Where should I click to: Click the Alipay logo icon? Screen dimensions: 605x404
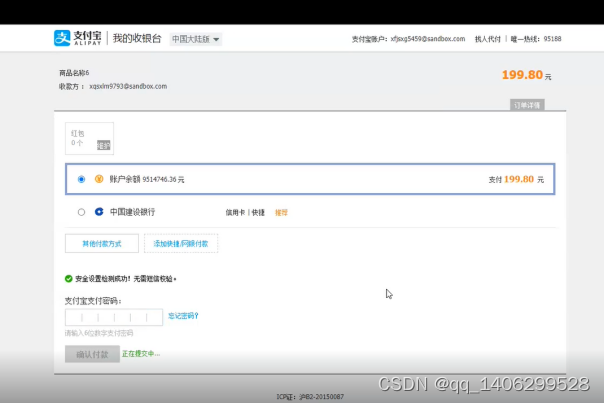pyautogui.click(x=62, y=38)
